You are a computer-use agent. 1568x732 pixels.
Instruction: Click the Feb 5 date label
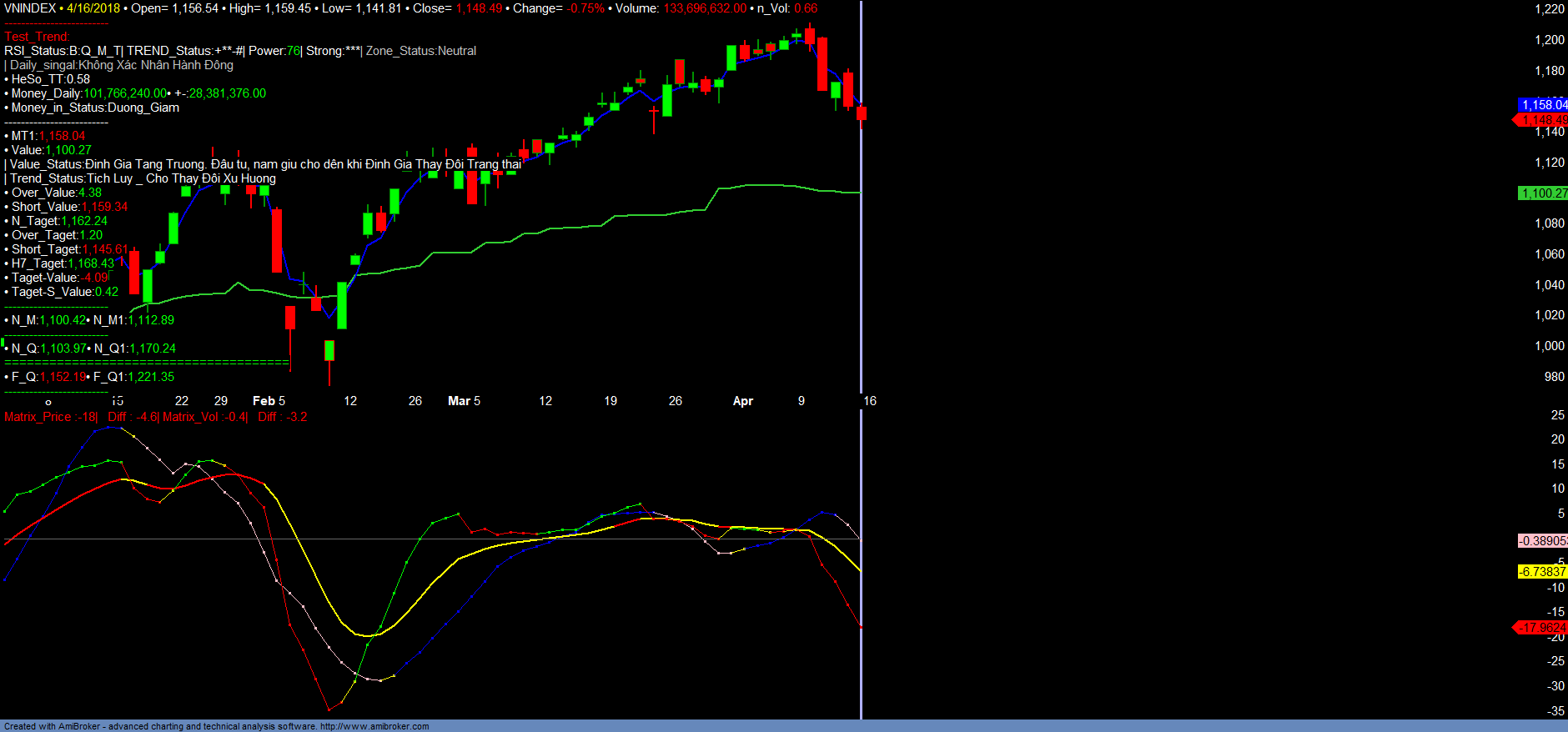[x=269, y=401]
